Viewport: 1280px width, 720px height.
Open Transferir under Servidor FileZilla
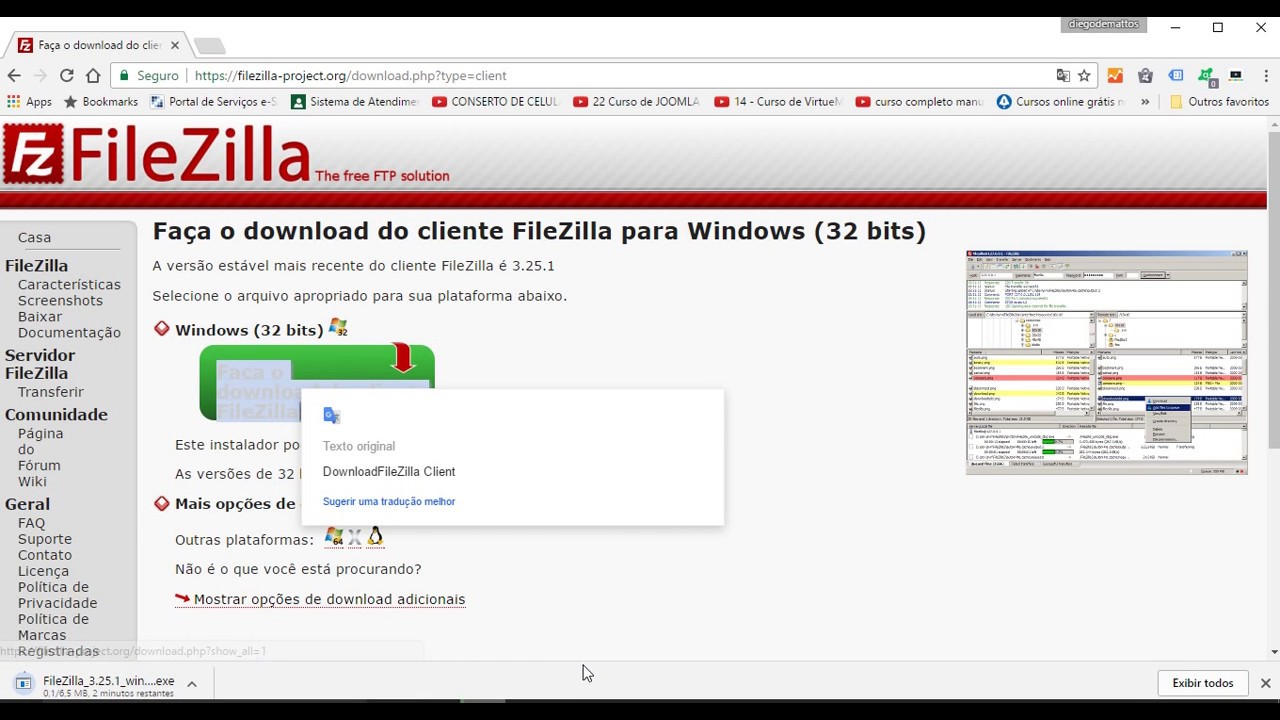51,392
